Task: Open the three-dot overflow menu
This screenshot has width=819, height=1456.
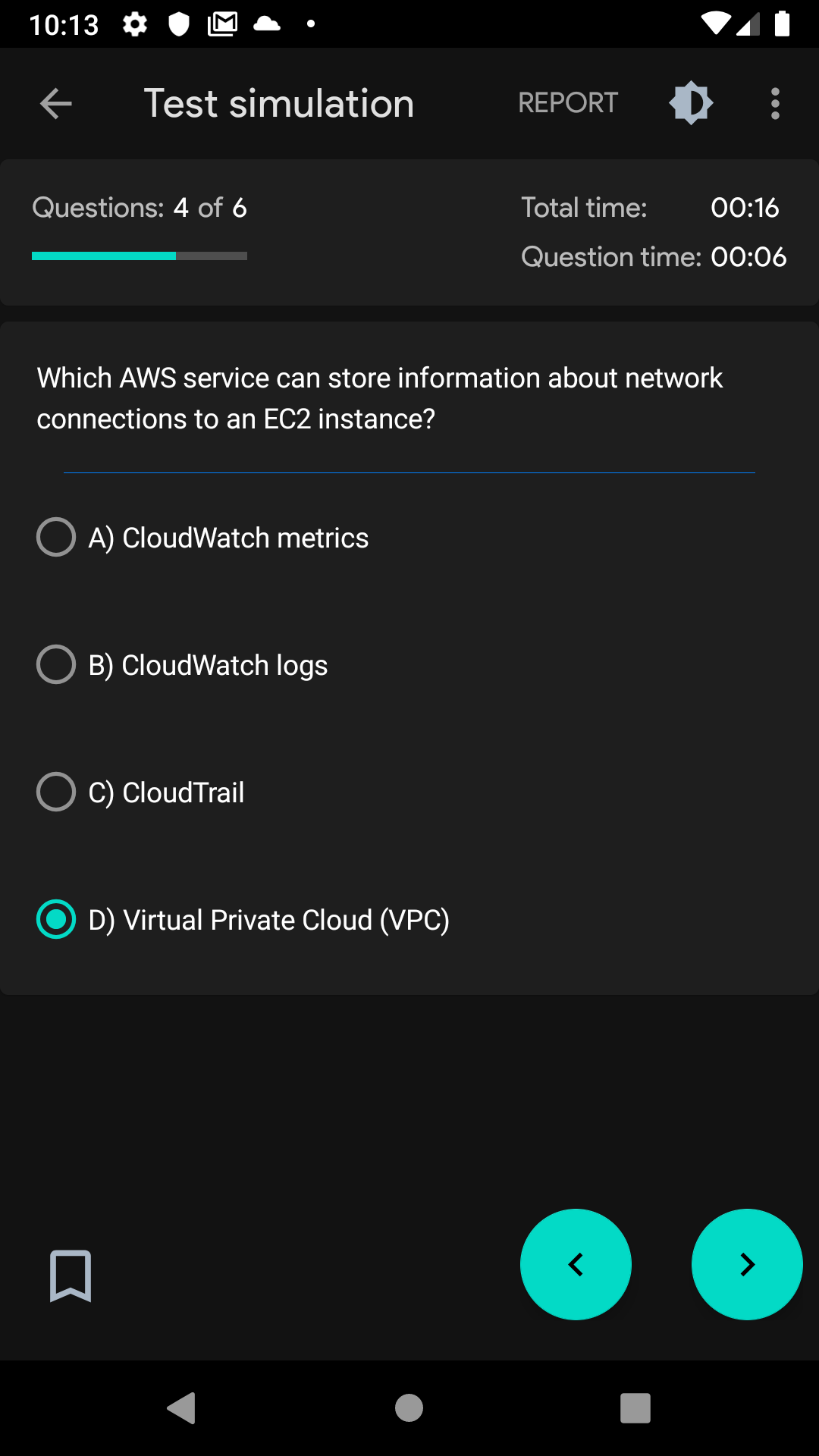Action: click(x=774, y=103)
